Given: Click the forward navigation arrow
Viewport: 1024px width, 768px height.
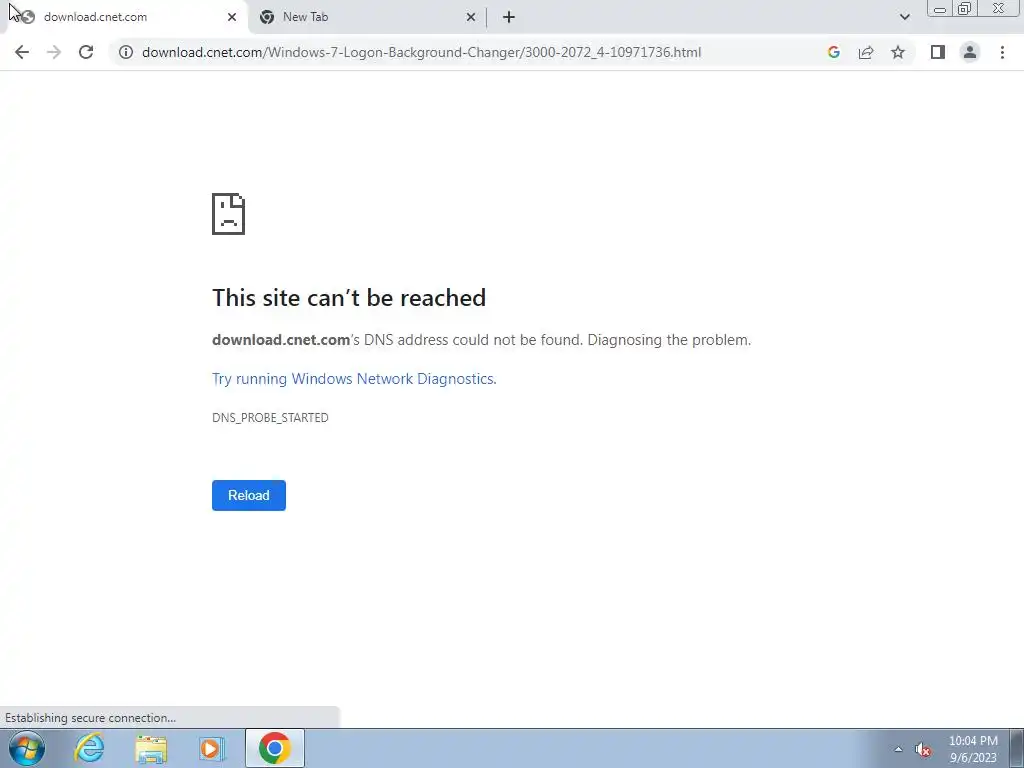Looking at the screenshot, I should coord(54,52).
